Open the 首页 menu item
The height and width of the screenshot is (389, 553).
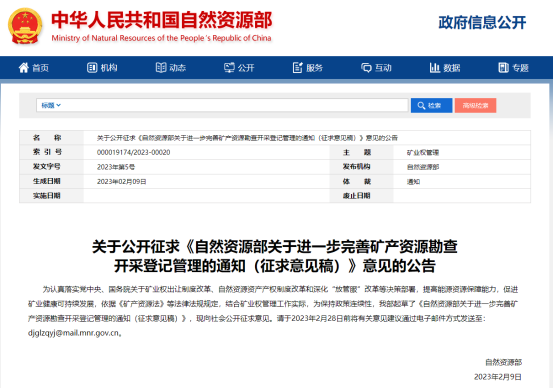pyautogui.click(x=41, y=68)
